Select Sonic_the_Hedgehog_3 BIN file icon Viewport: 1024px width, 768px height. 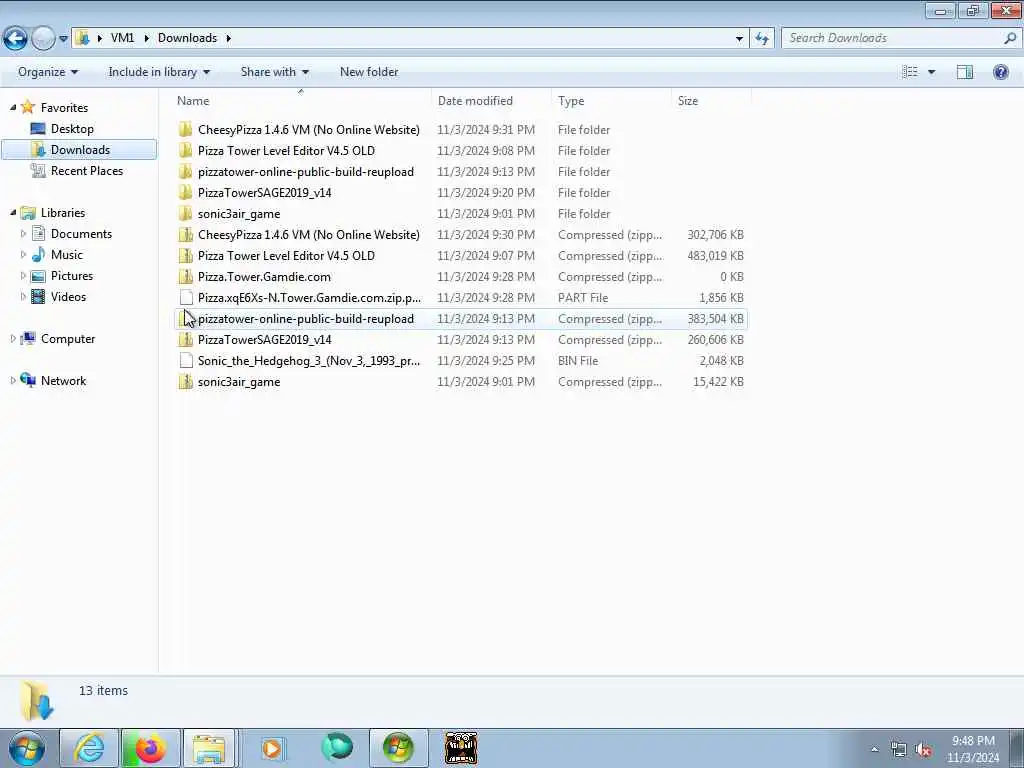click(x=186, y=360)
